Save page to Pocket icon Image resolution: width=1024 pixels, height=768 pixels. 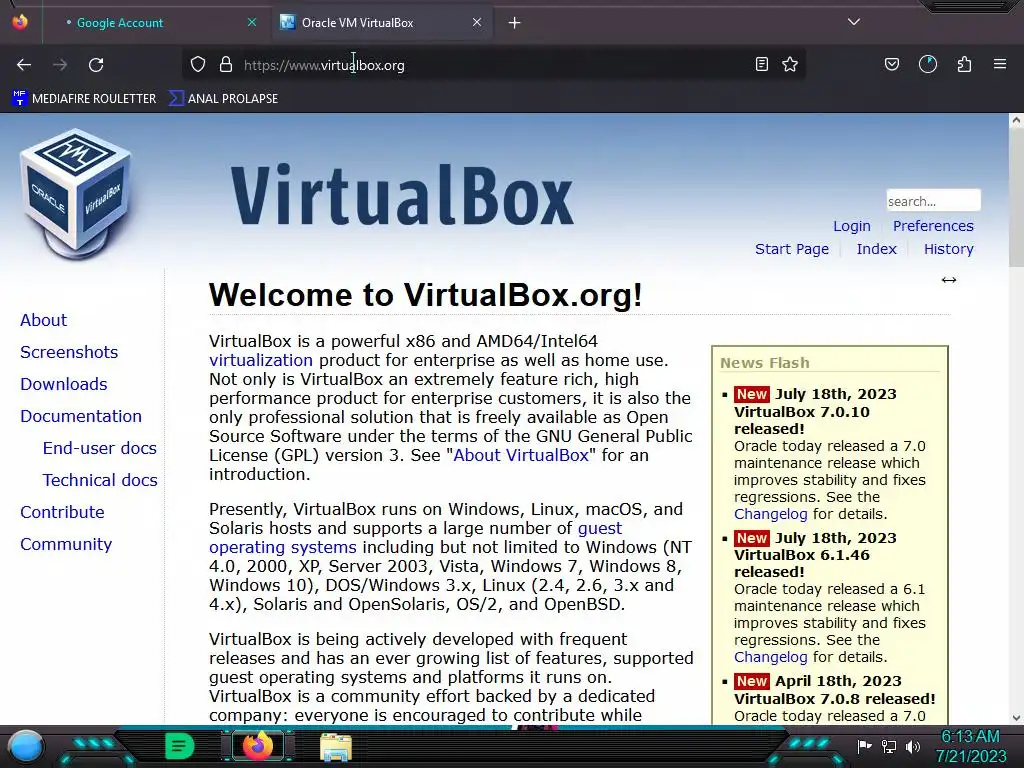click(x=892, y=64)
